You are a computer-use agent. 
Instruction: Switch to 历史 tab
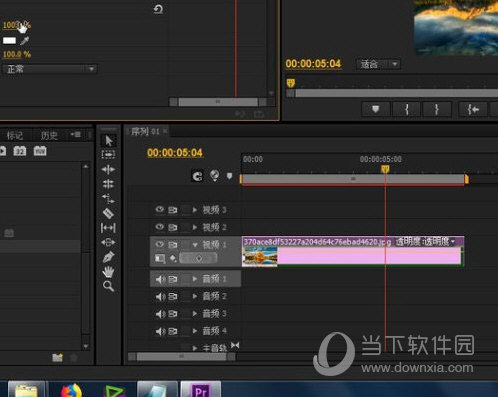[x=49, y=135]
